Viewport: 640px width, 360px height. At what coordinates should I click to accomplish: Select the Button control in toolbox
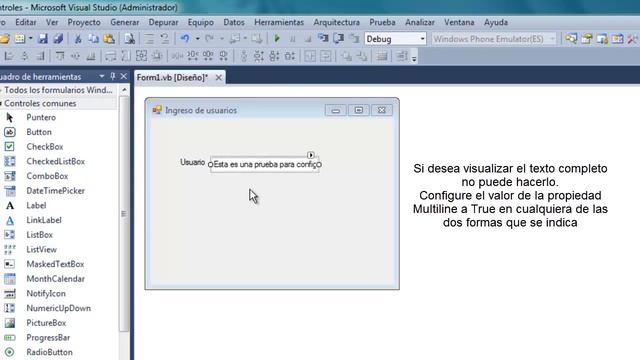tap(39, 132)
